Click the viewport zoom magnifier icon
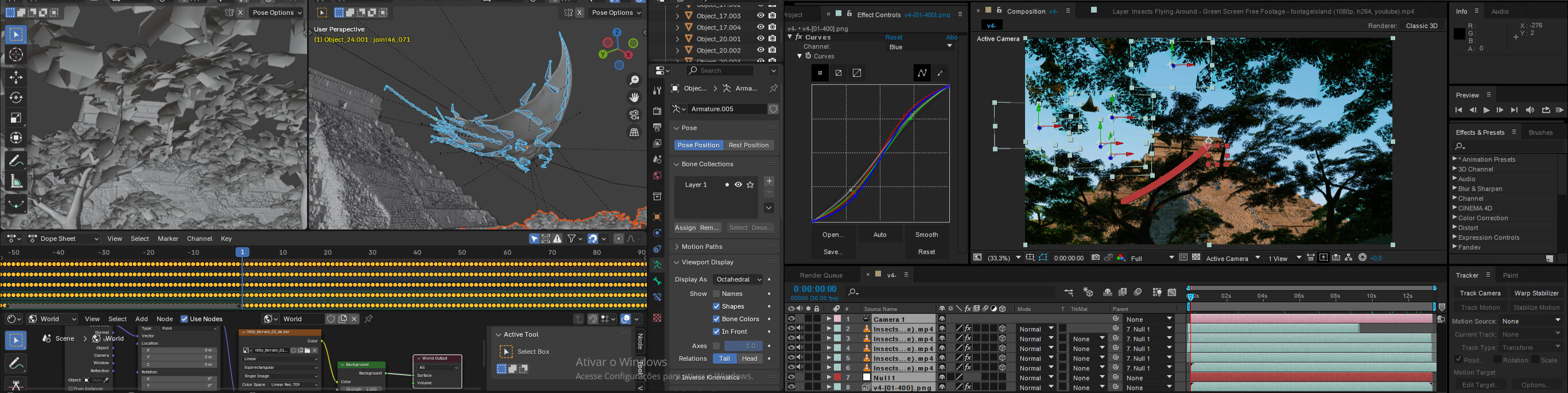Viewport: 1568px width, 393px height. click(x=634, y=80)
